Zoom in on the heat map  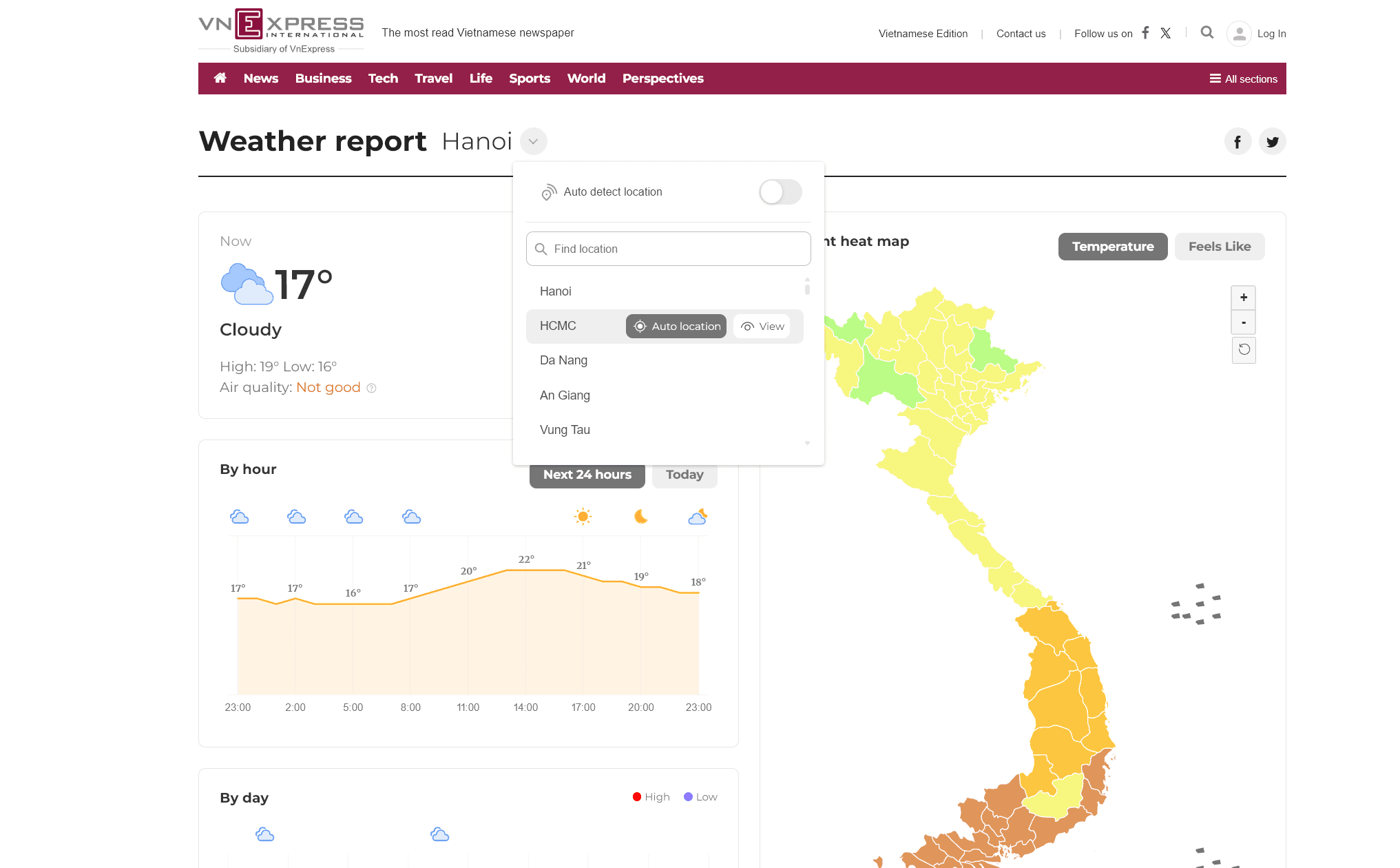point(1243,298)
